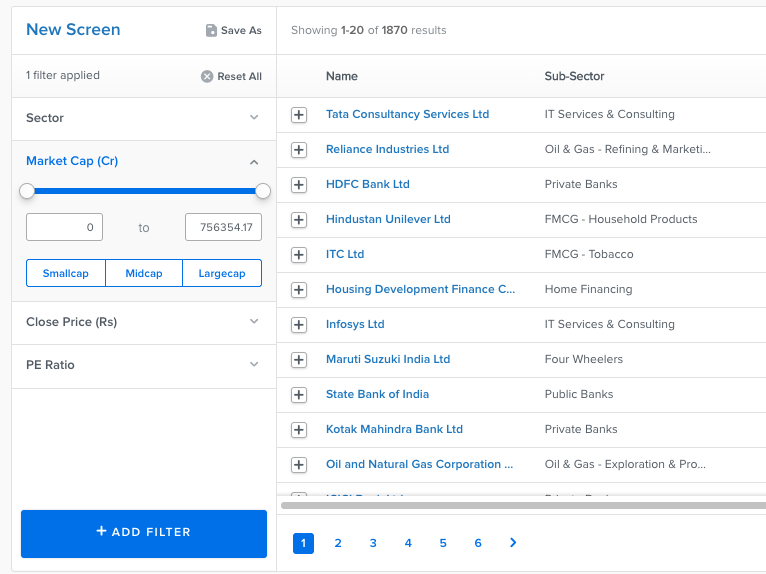Open results page 5

[x=443, y=543]
